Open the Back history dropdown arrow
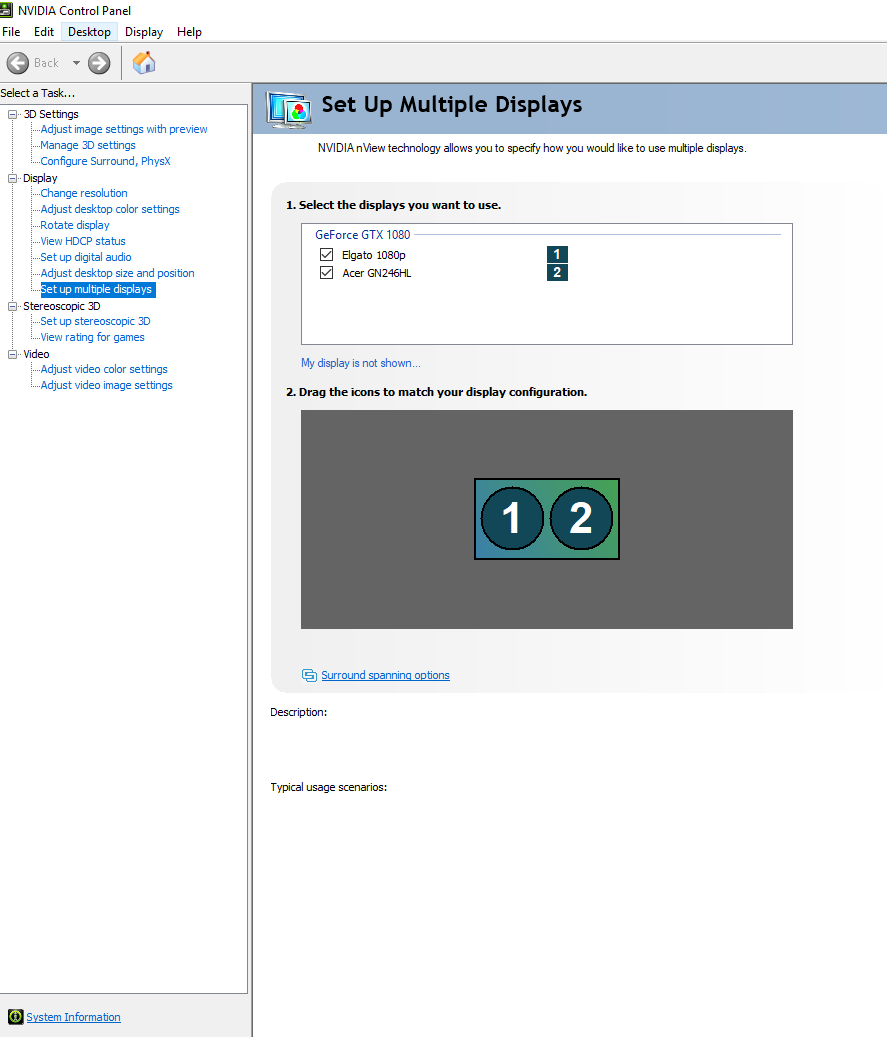Screen dimensions: 887x1037 coord(76,63)
